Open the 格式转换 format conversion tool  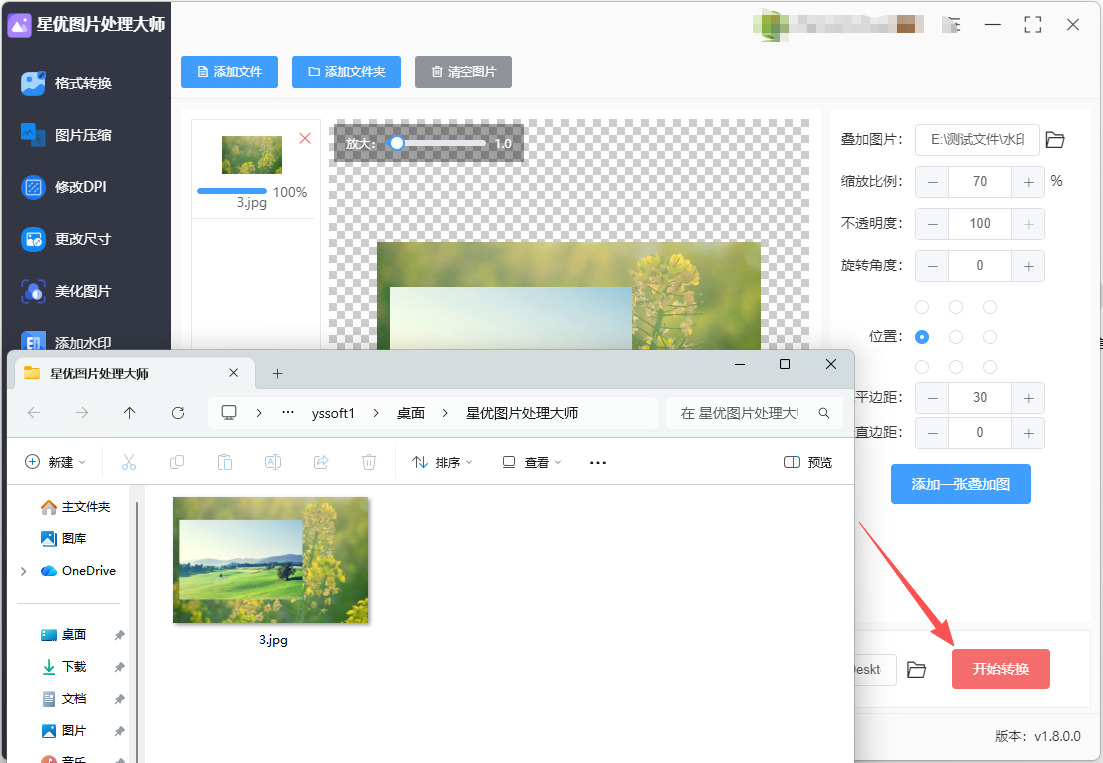(68, 83)
